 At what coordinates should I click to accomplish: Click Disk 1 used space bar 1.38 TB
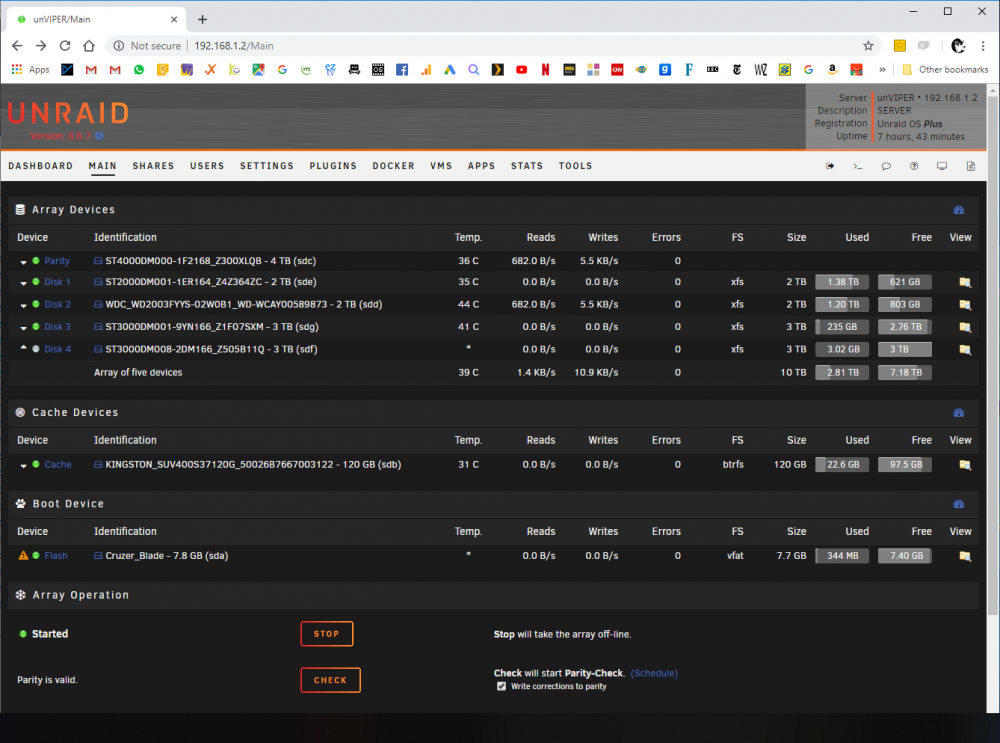pos(842,282)
